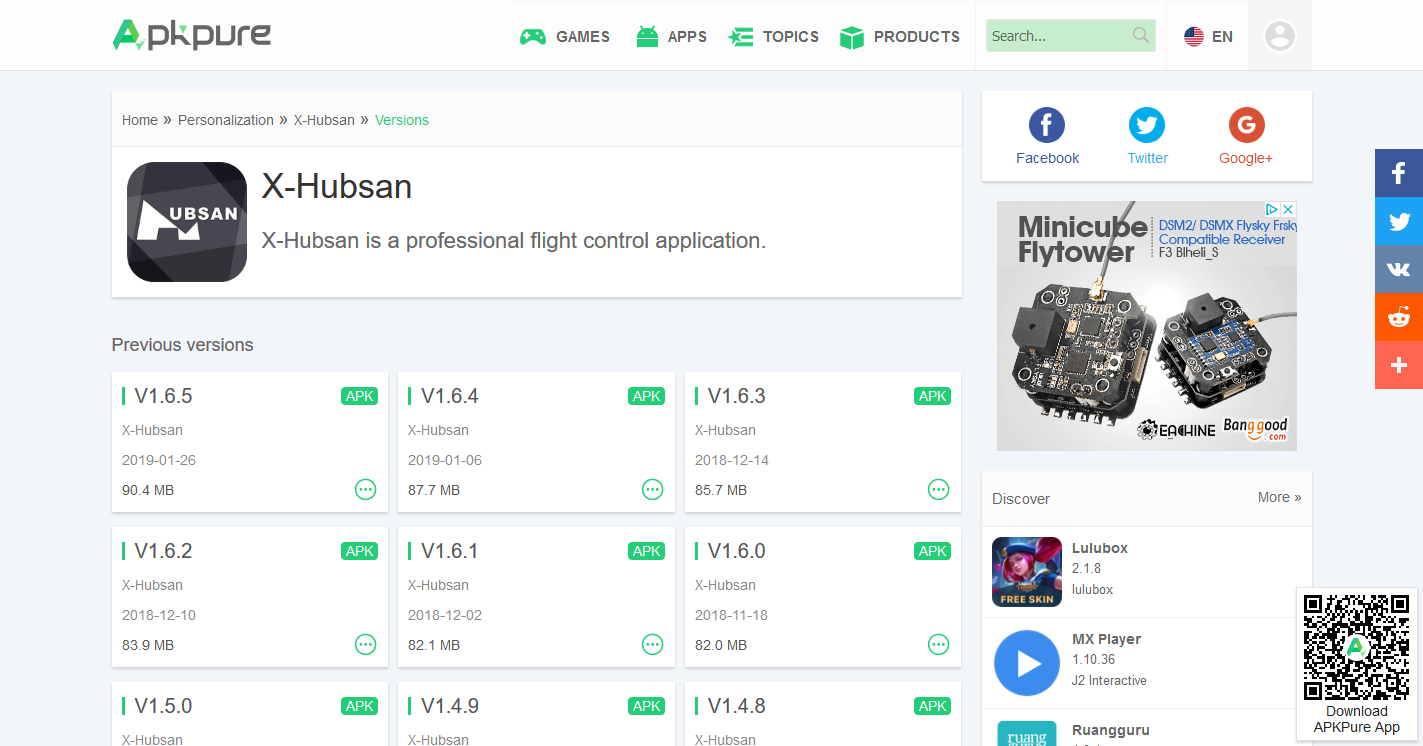Viewport: 1423px width, 746px height.
Task: Click APK badge on V1.6.2
Action: click(359, 551)
